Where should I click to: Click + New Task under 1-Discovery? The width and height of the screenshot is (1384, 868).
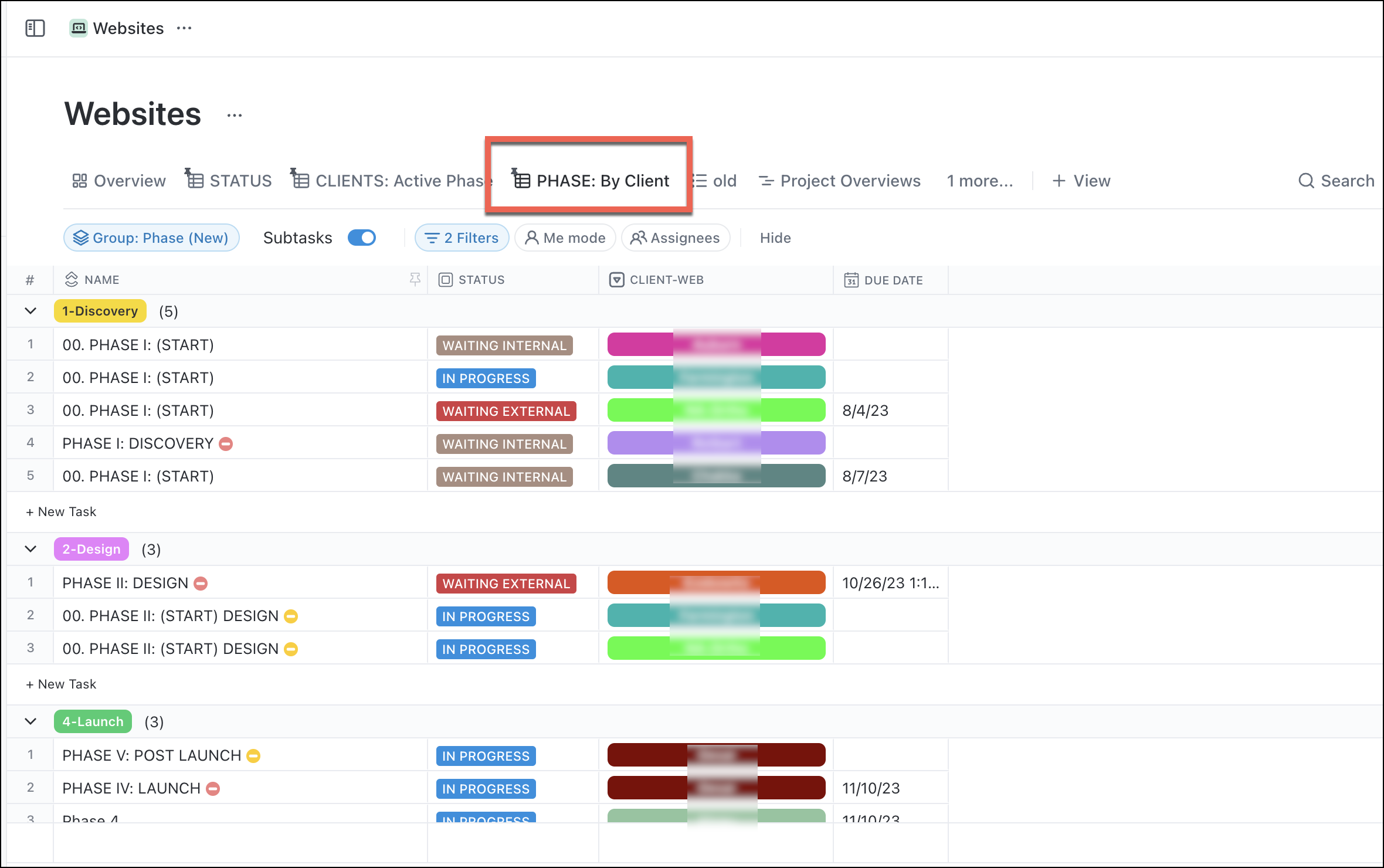coord(61,511)
